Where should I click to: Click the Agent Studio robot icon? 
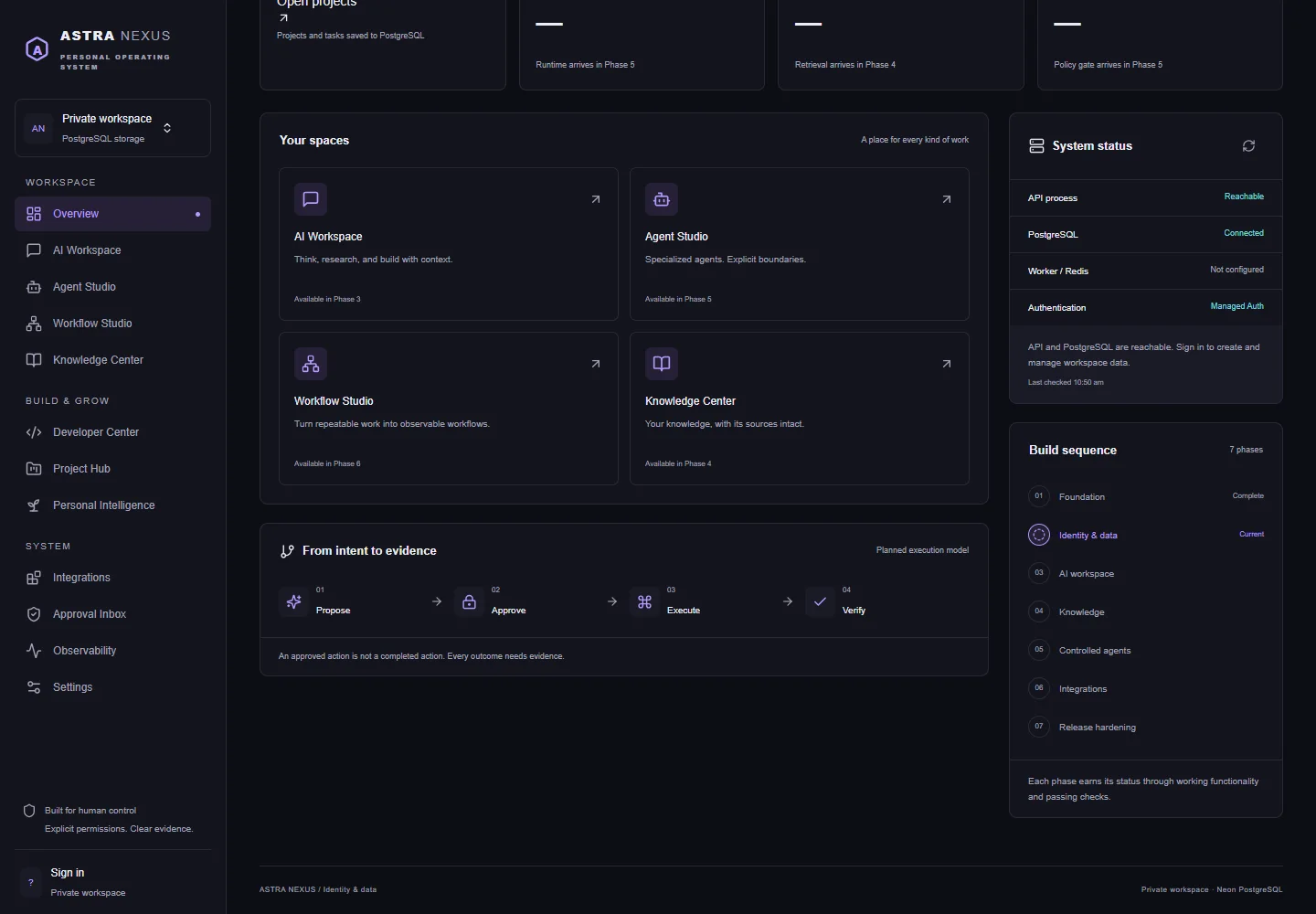[662, 199]
